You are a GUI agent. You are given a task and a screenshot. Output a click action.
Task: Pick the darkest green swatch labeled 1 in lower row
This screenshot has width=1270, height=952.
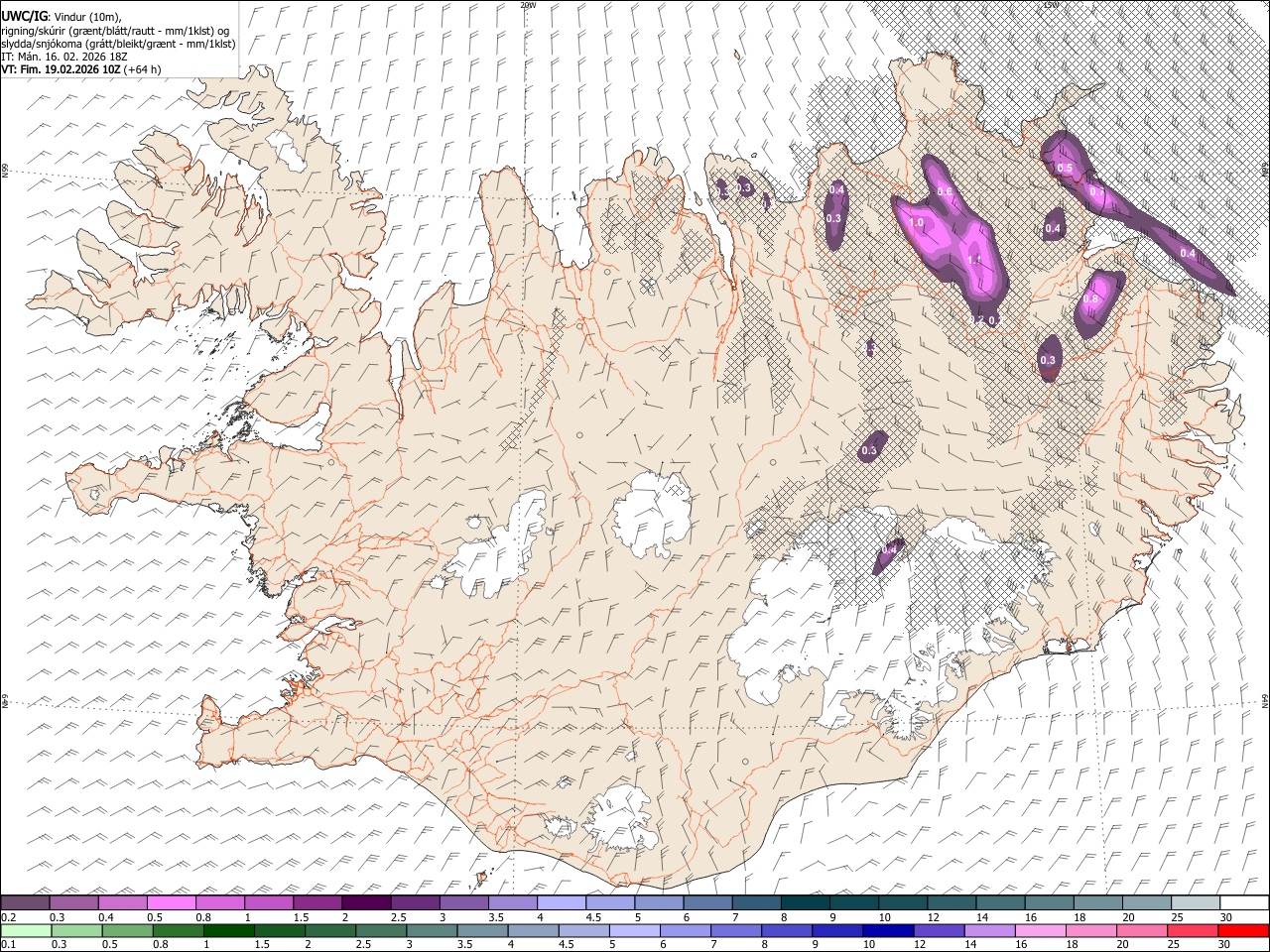click(228, 930)
